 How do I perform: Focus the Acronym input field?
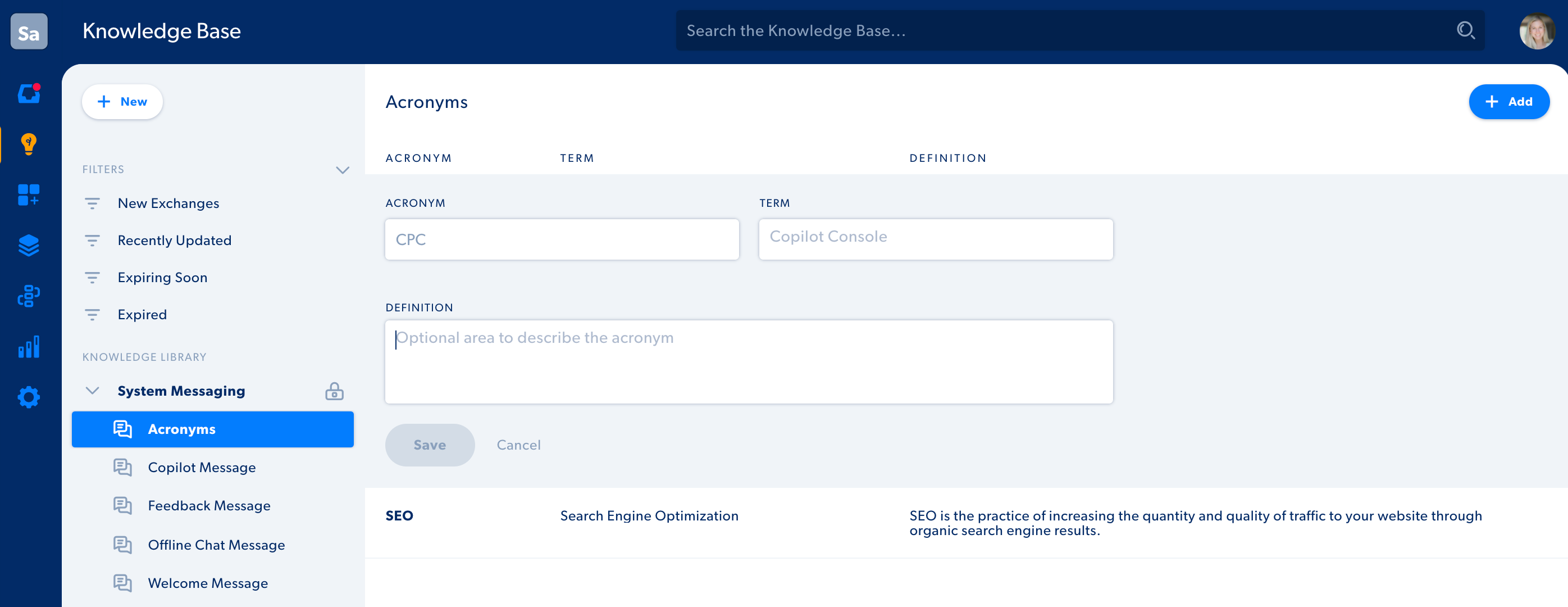point(562,239)
